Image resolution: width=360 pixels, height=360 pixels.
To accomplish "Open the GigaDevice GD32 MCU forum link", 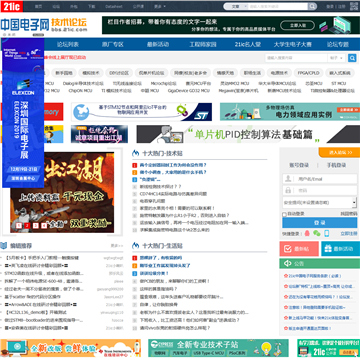I will tap(189, 91).
